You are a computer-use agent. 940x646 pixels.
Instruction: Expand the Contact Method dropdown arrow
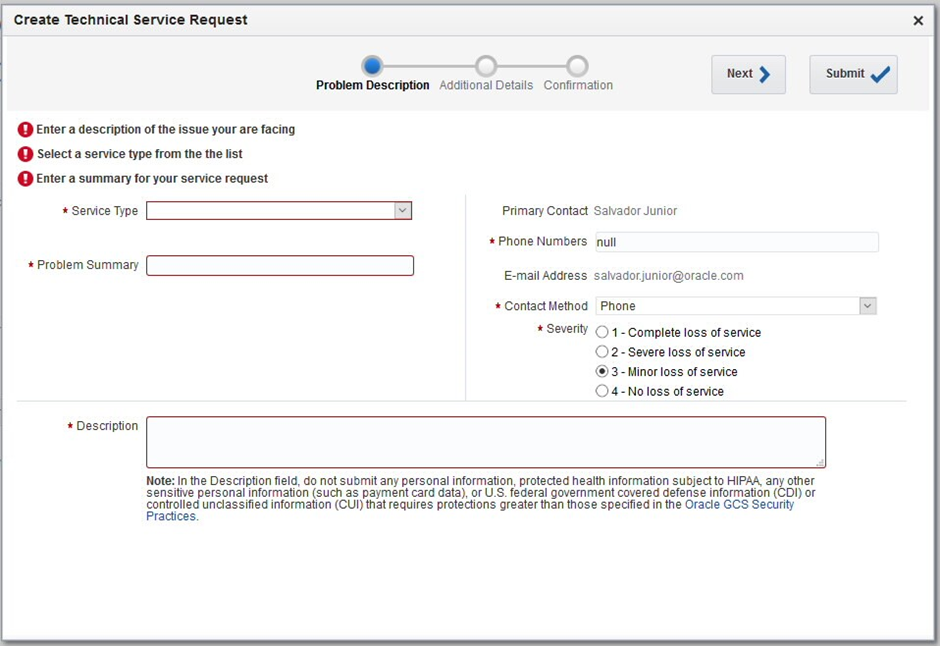[x=867, y=306]
